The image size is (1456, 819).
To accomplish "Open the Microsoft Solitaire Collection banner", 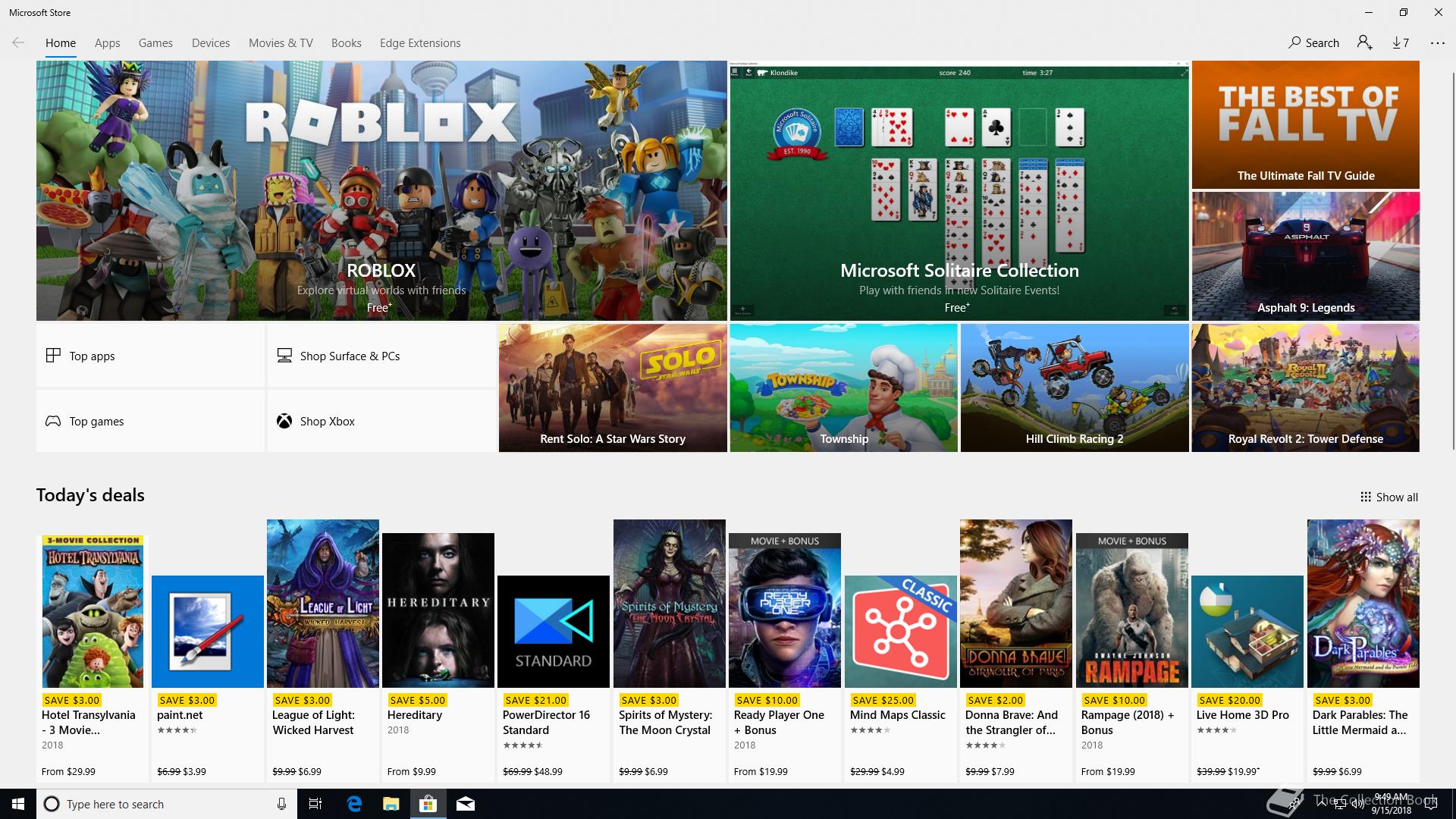I will pos(959,190).
